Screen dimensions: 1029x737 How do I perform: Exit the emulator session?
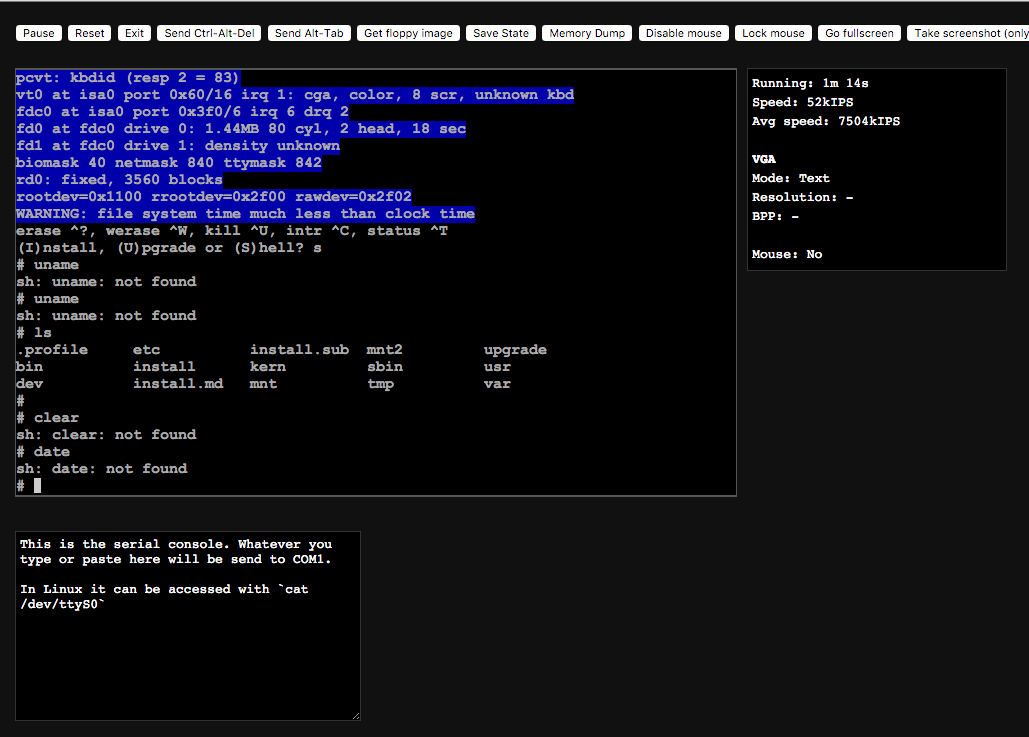point(133,32)
